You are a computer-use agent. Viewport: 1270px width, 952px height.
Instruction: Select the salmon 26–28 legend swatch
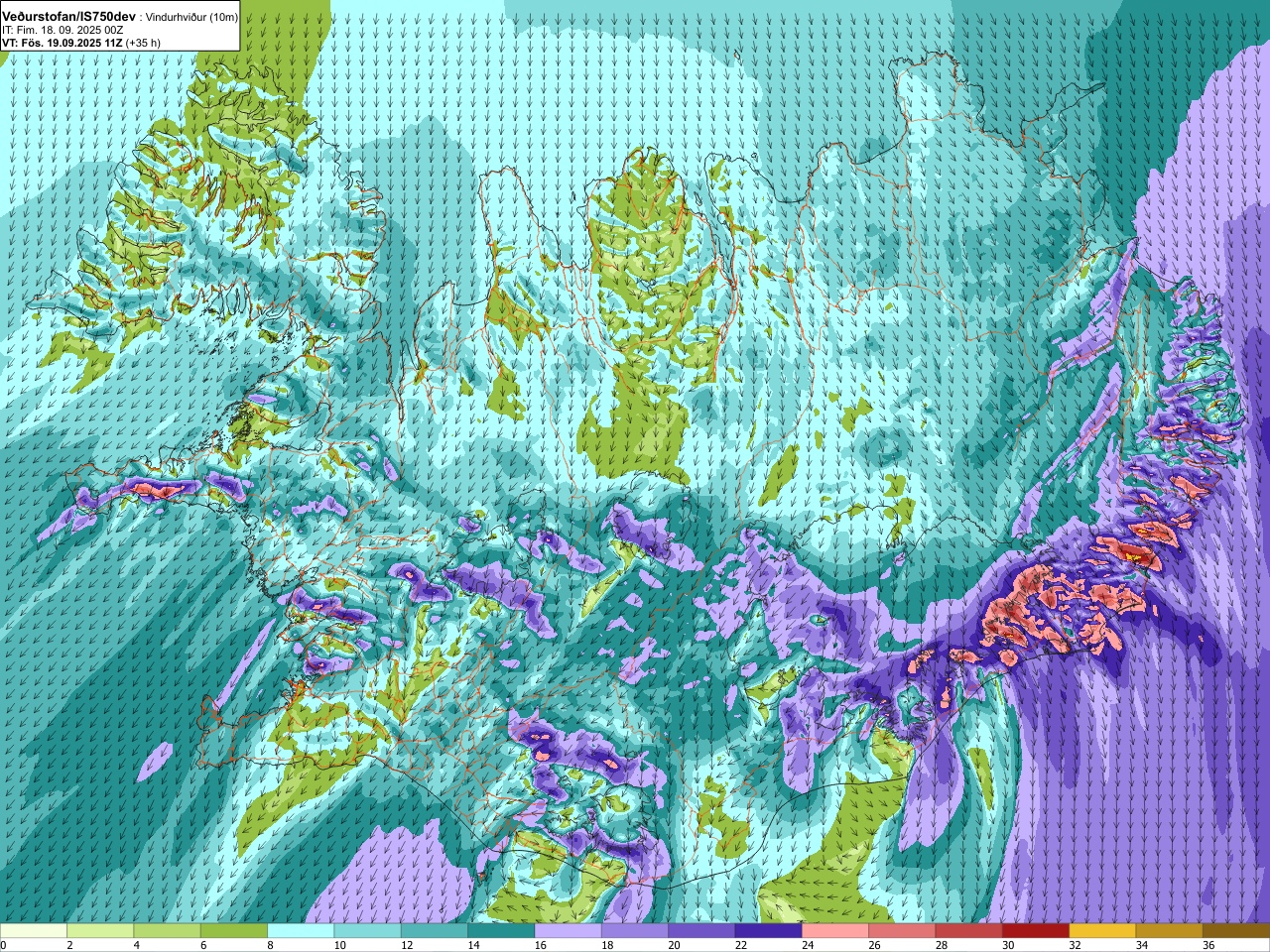[902, 931]
